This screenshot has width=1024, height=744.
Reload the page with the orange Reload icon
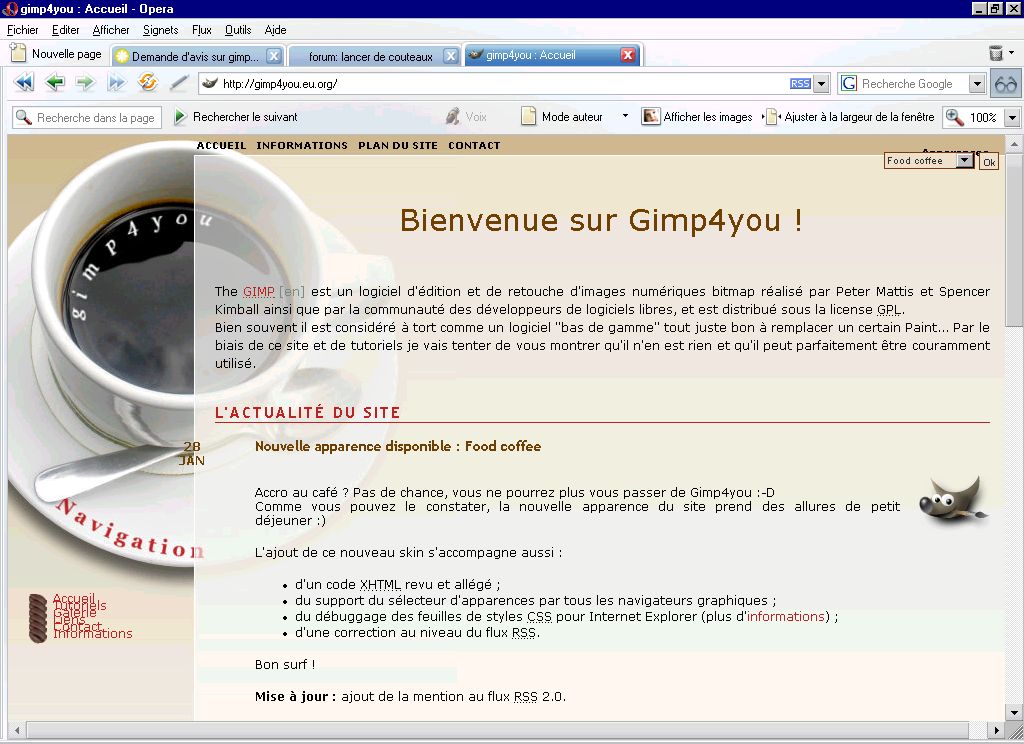(148, 82)
